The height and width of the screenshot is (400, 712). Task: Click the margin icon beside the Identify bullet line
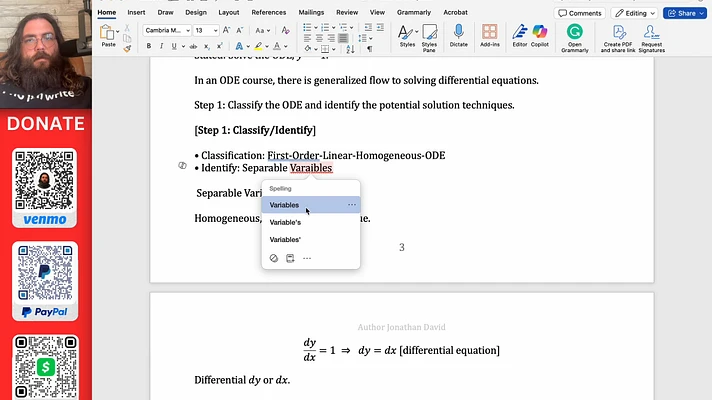tap(182, 166)
